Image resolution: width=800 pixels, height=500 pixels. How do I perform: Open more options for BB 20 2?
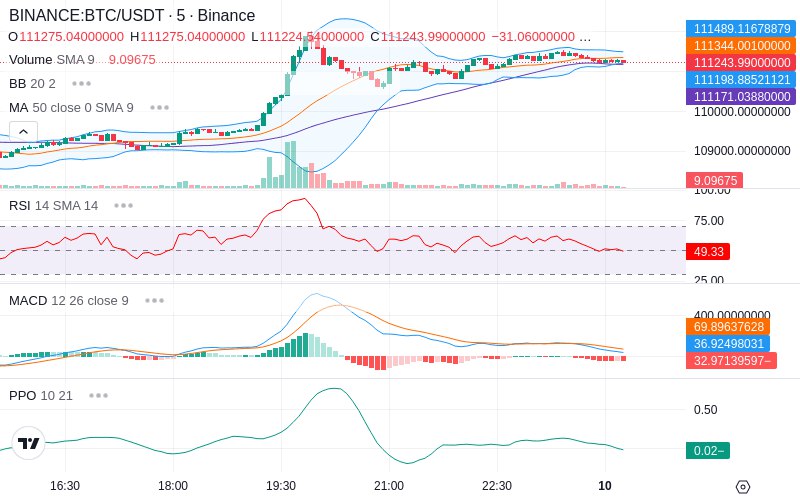tap(82, 83)
